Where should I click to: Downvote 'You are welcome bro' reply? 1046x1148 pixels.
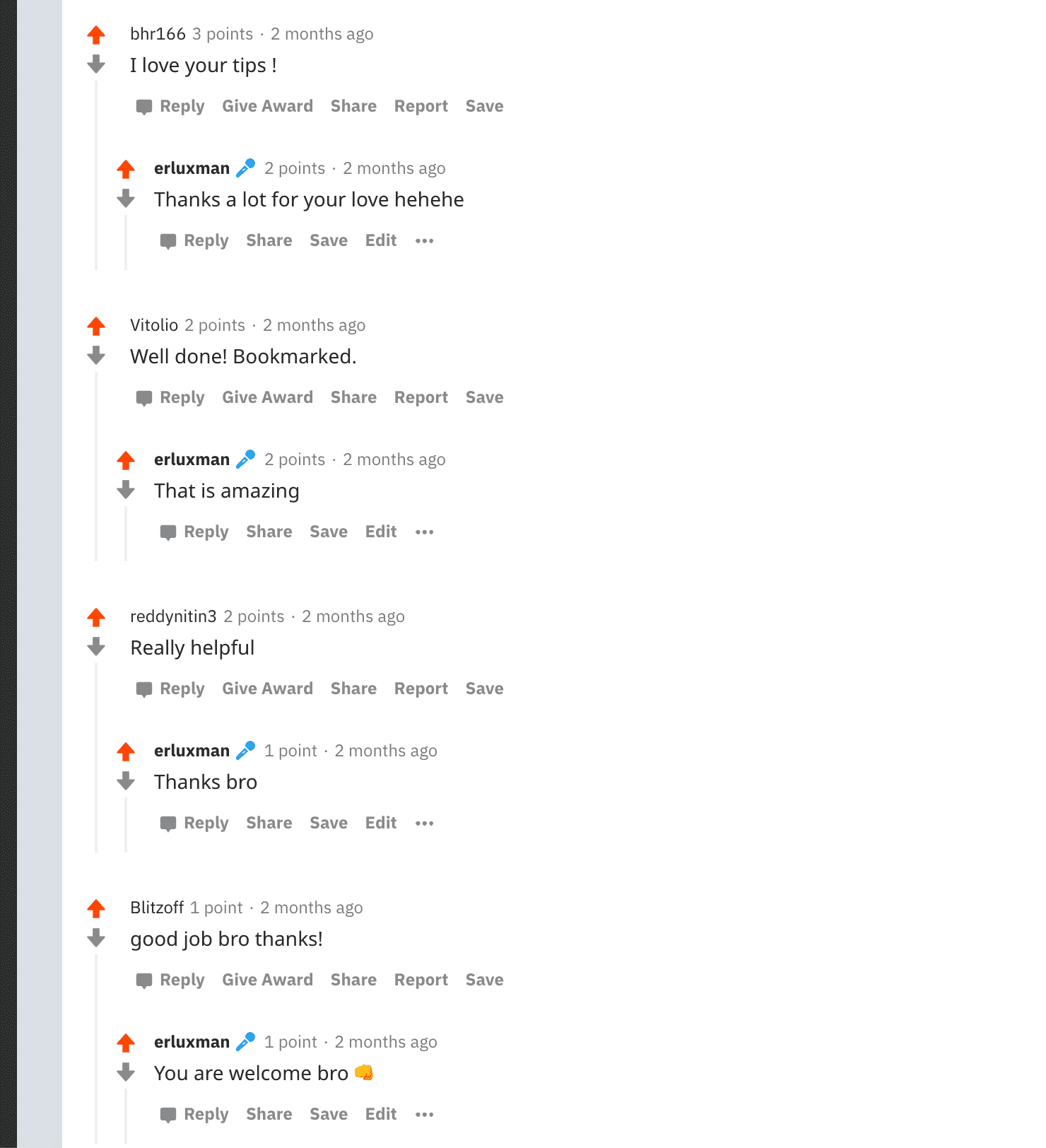coord(126,1072)
